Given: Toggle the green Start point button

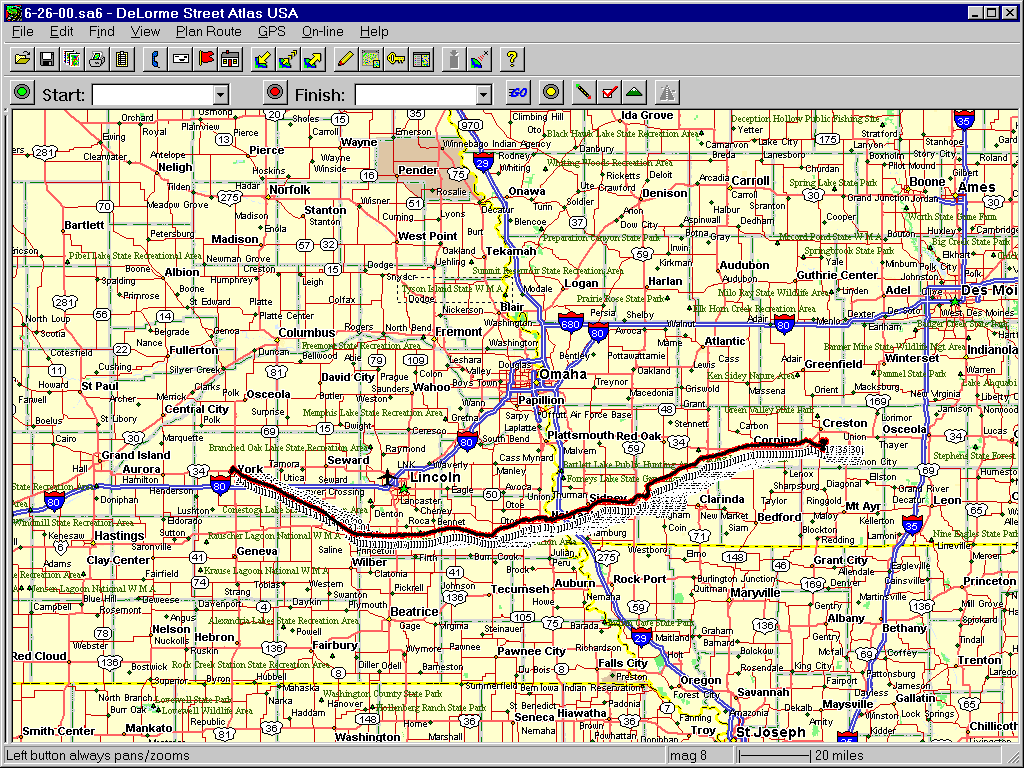Looking at the screenshot, I should [22, 93].
